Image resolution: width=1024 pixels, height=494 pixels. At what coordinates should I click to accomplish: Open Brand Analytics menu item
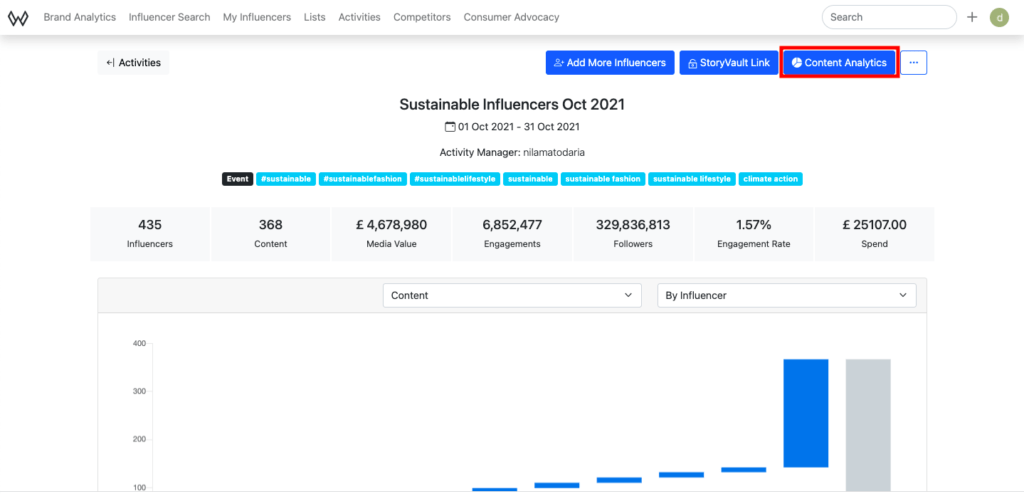[80, 18]
